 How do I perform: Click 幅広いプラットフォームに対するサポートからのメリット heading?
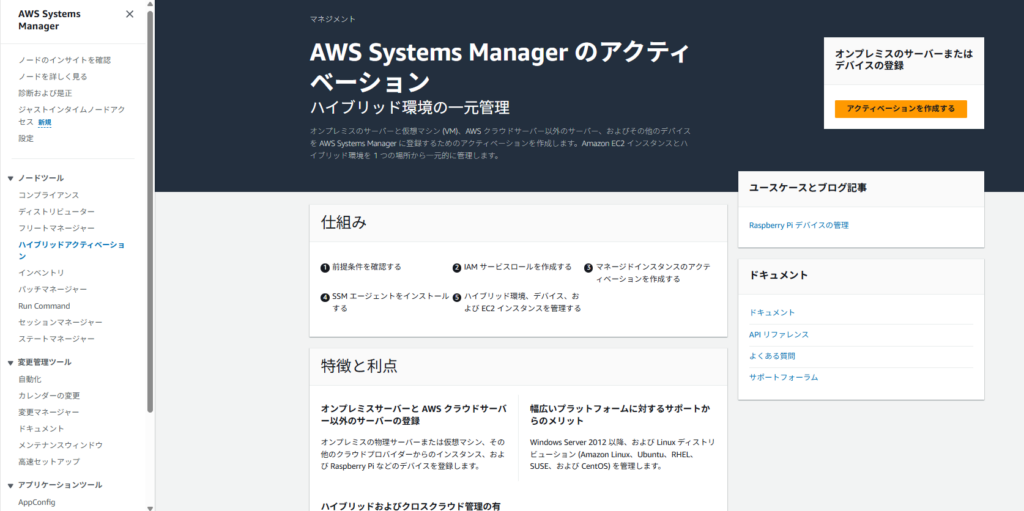[x=620, y=415]
